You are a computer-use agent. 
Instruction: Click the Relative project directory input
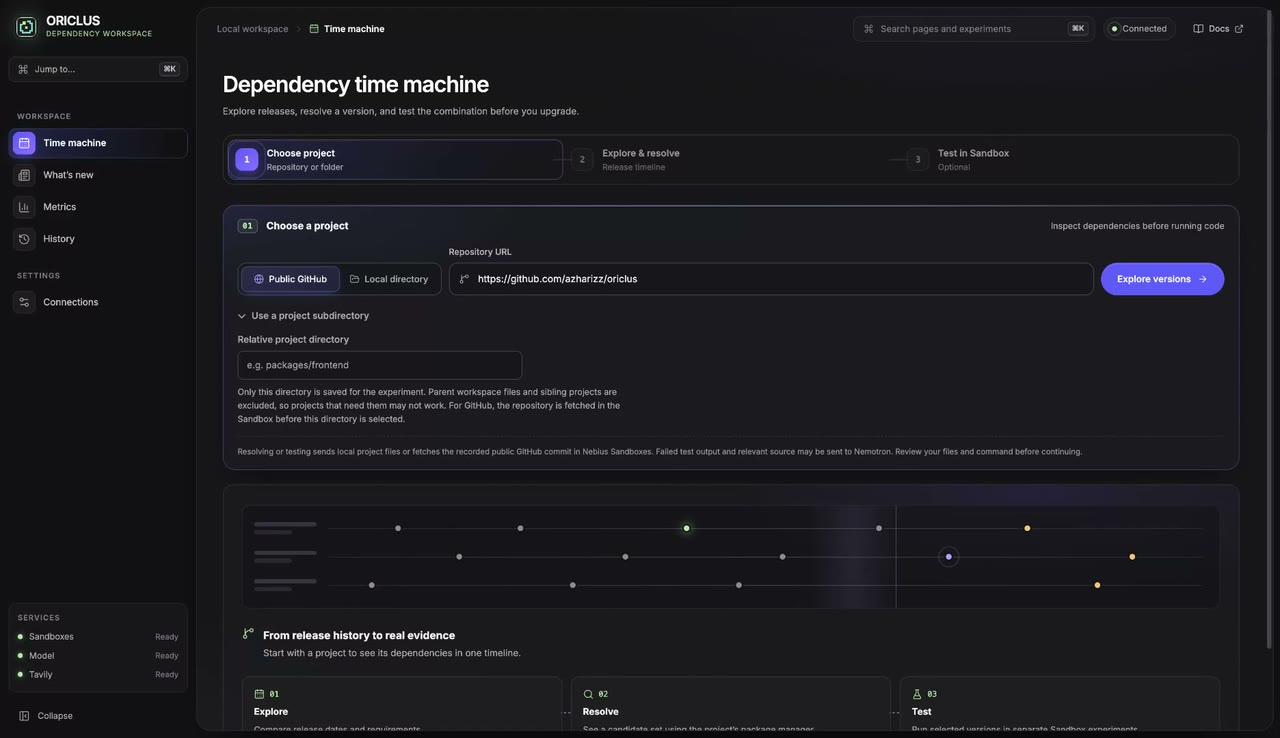click(380, 365)
